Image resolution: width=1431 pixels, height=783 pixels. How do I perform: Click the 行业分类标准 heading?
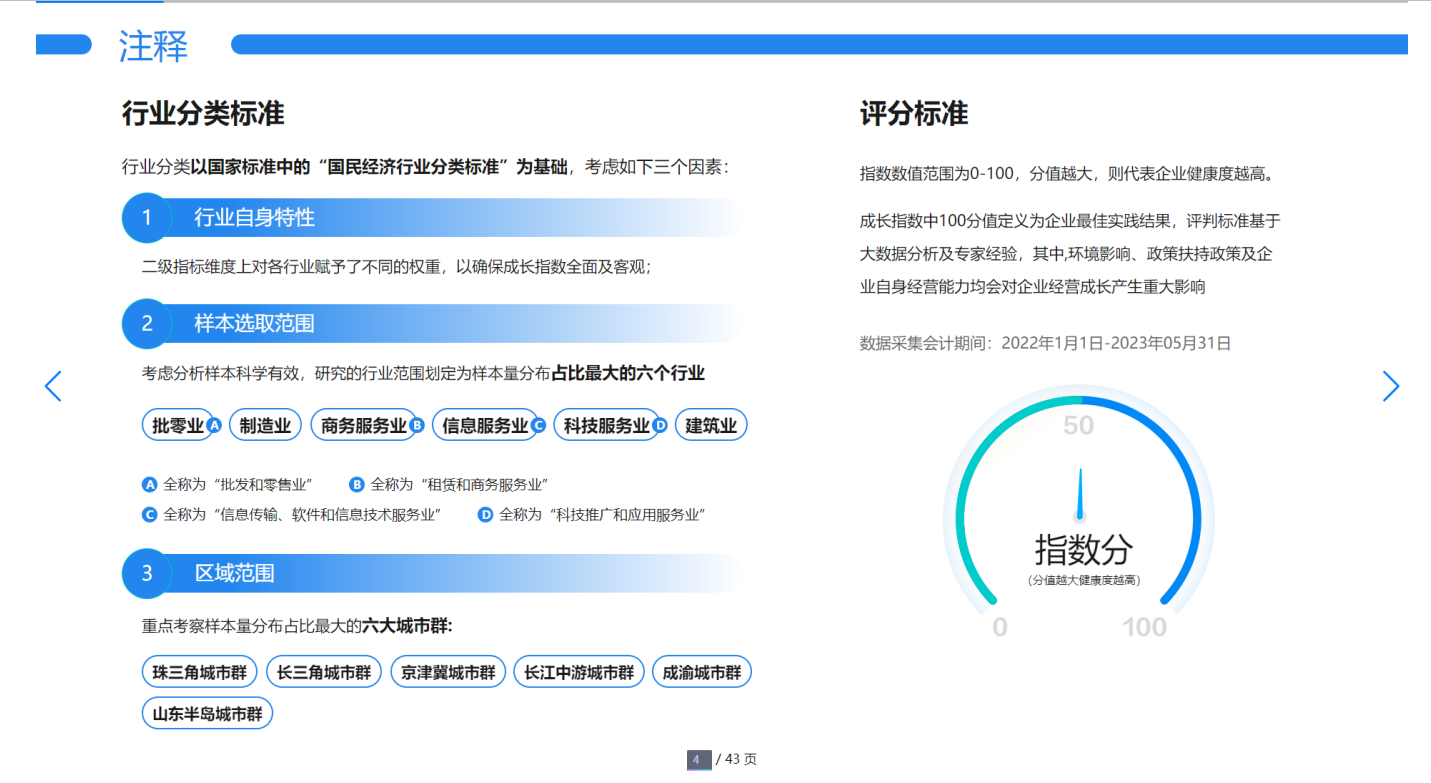[203, 114]
